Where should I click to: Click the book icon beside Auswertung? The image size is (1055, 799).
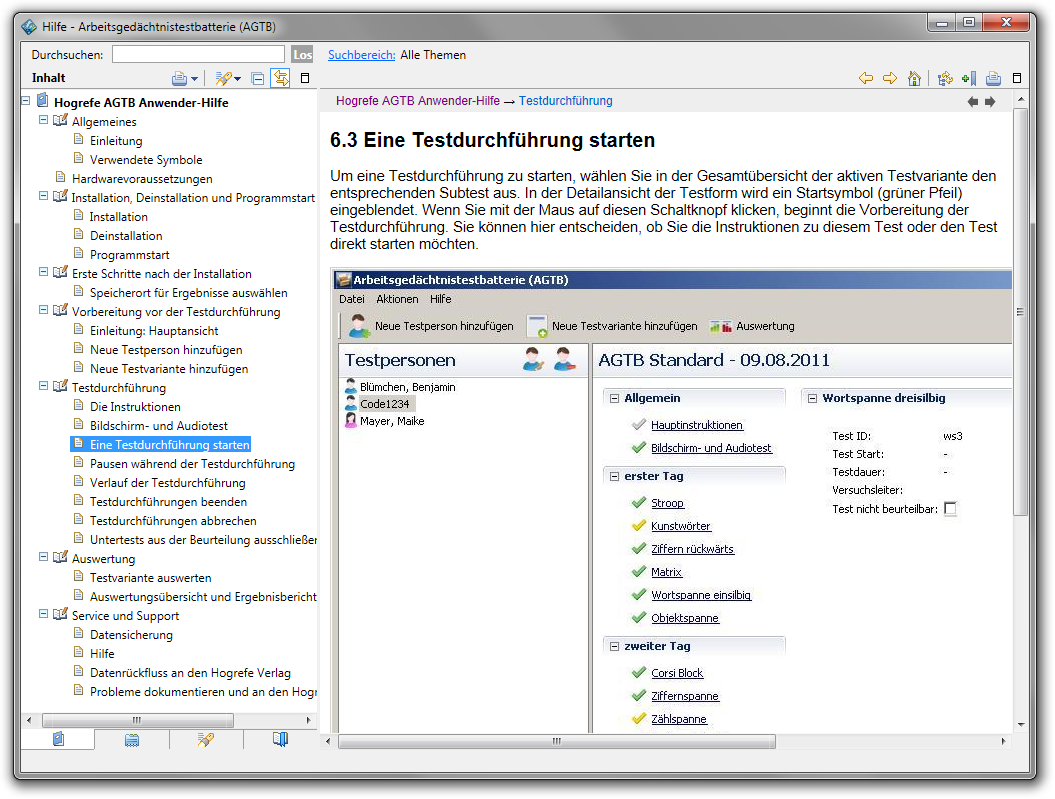pos(61,558)
